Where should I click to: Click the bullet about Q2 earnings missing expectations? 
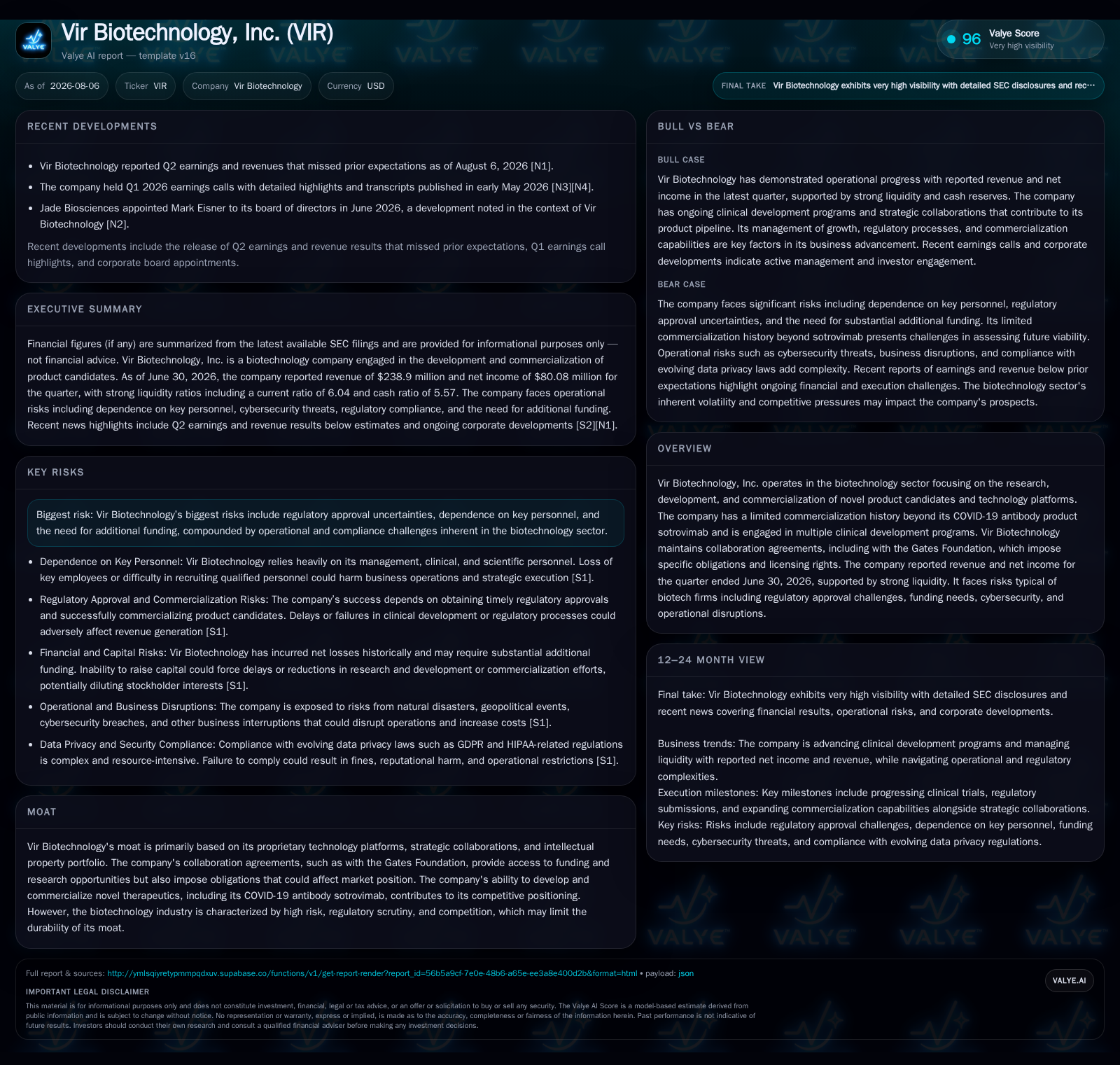click(x=297, y=167)
